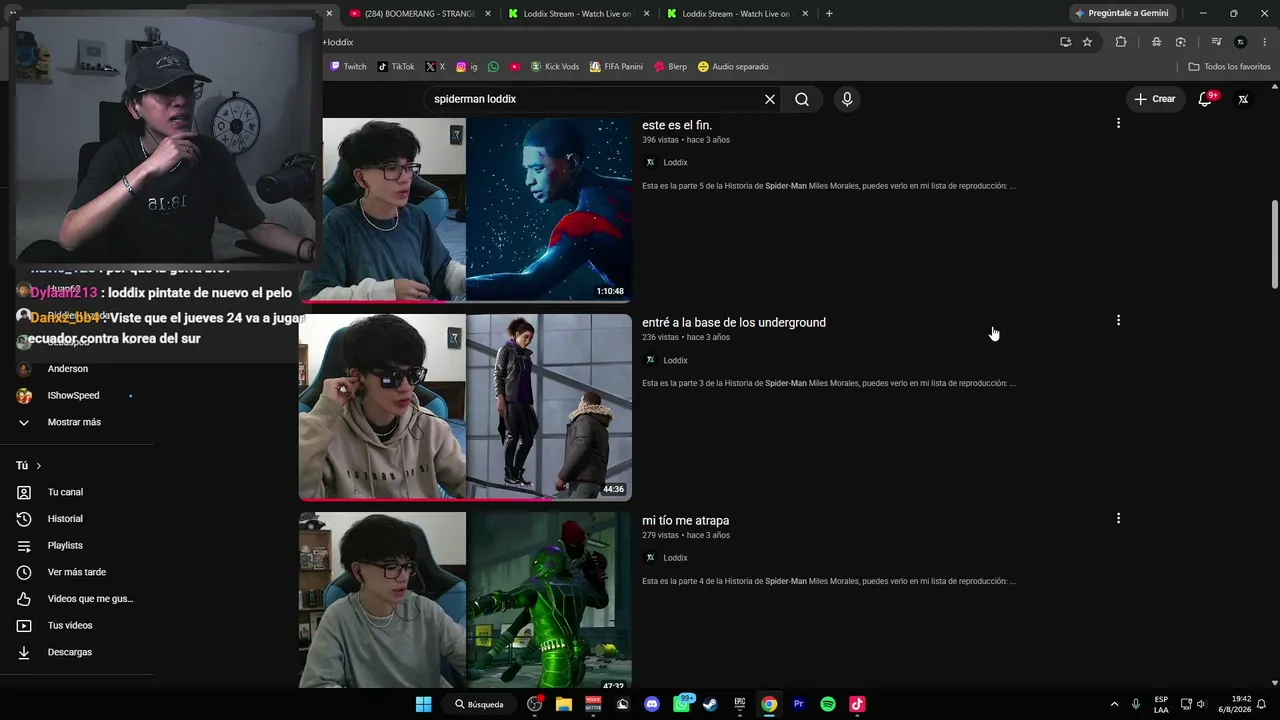Click the 'mi tío me atrapa' title
The image size is (1280, 720).
point(686,520)
